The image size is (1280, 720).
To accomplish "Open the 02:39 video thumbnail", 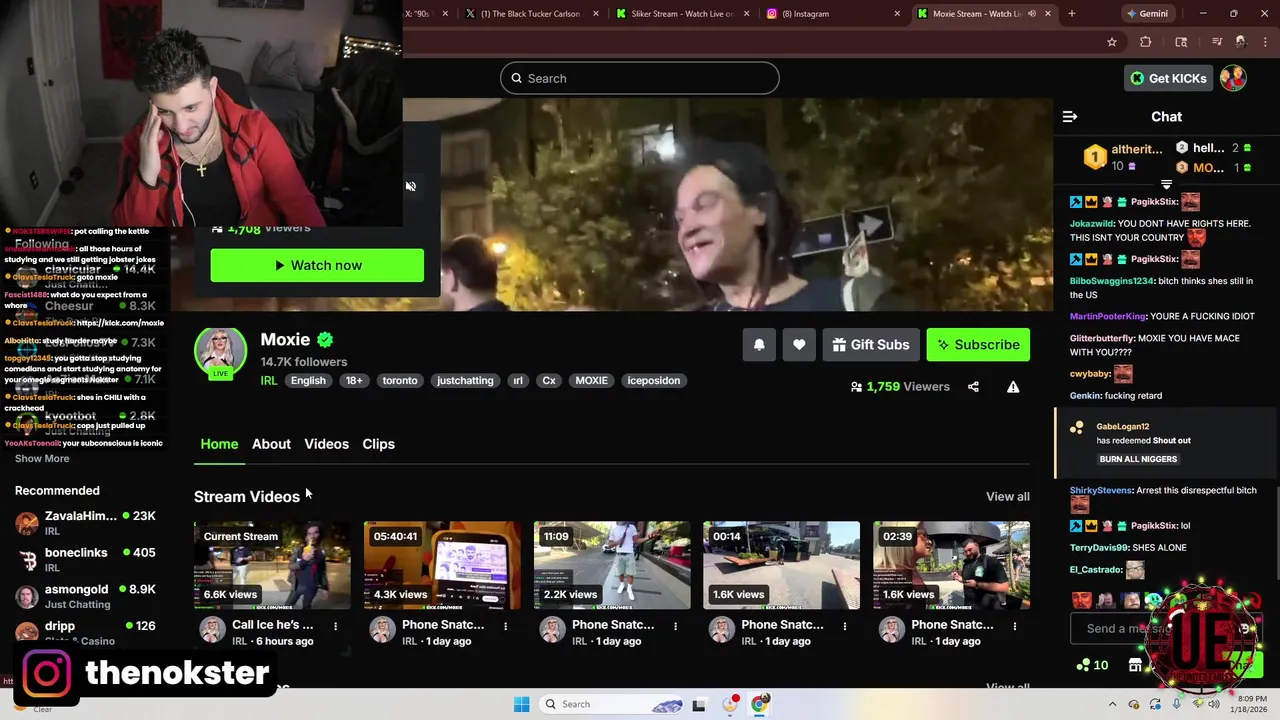I will [951, 565].
